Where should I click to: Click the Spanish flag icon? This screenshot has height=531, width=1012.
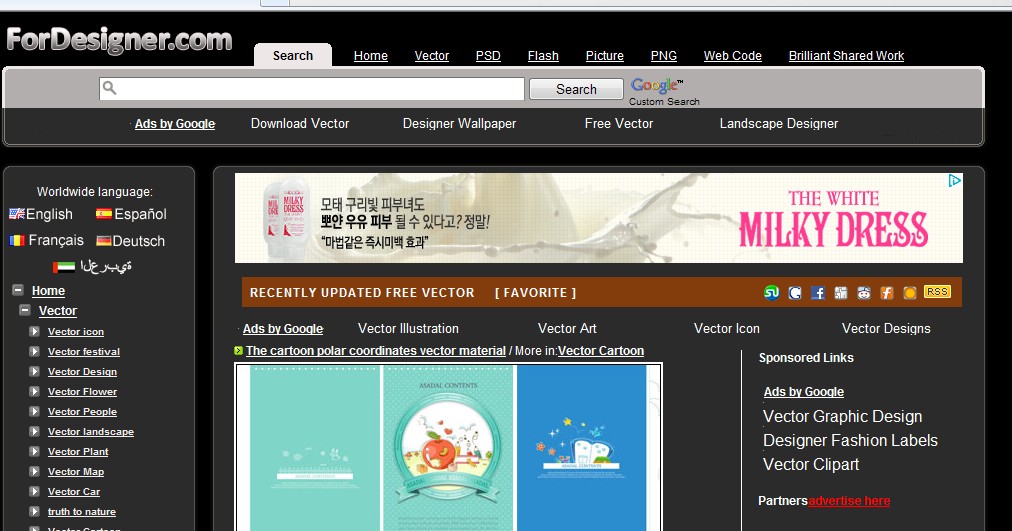point(104,214)
